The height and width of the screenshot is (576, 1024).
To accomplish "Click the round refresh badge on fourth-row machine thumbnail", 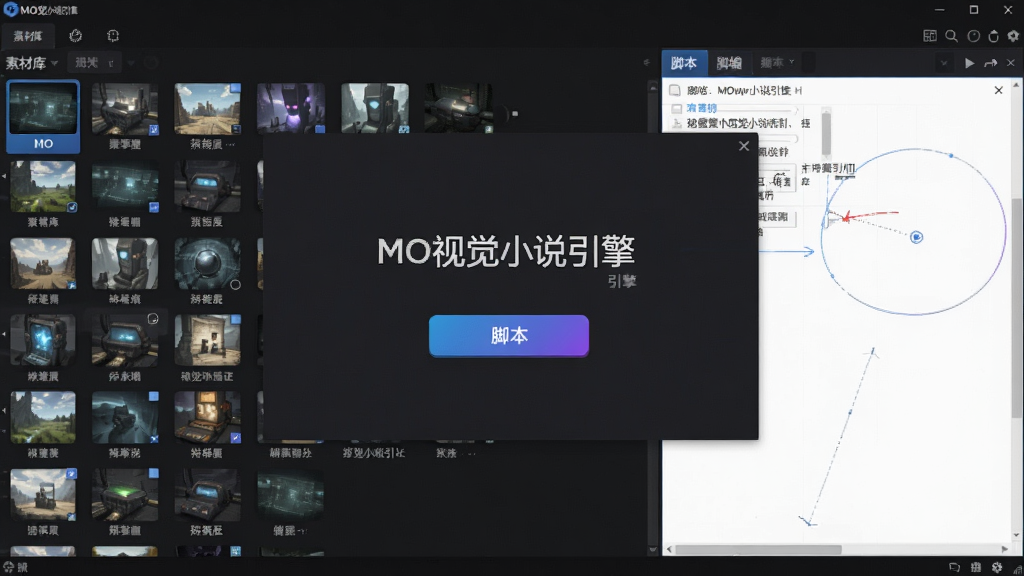I will (x=153, y=319).
